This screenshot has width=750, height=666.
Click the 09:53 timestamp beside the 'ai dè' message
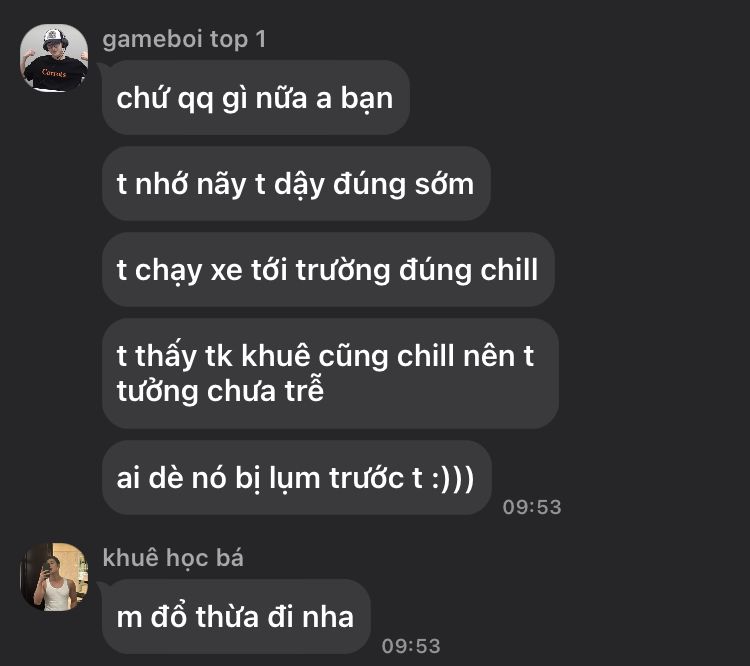(532, 507)
